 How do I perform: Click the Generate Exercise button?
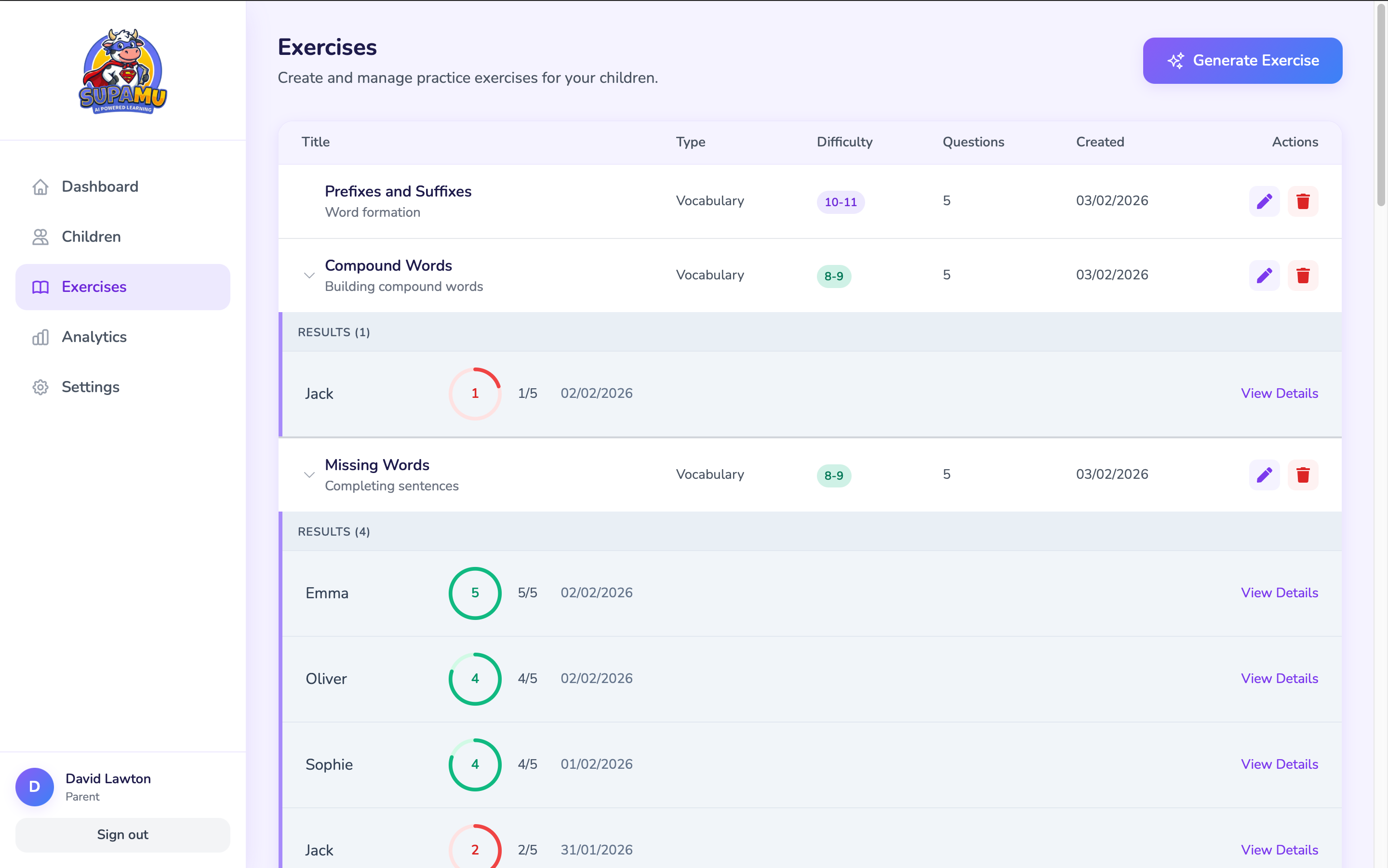click(x=1242, y=61)
